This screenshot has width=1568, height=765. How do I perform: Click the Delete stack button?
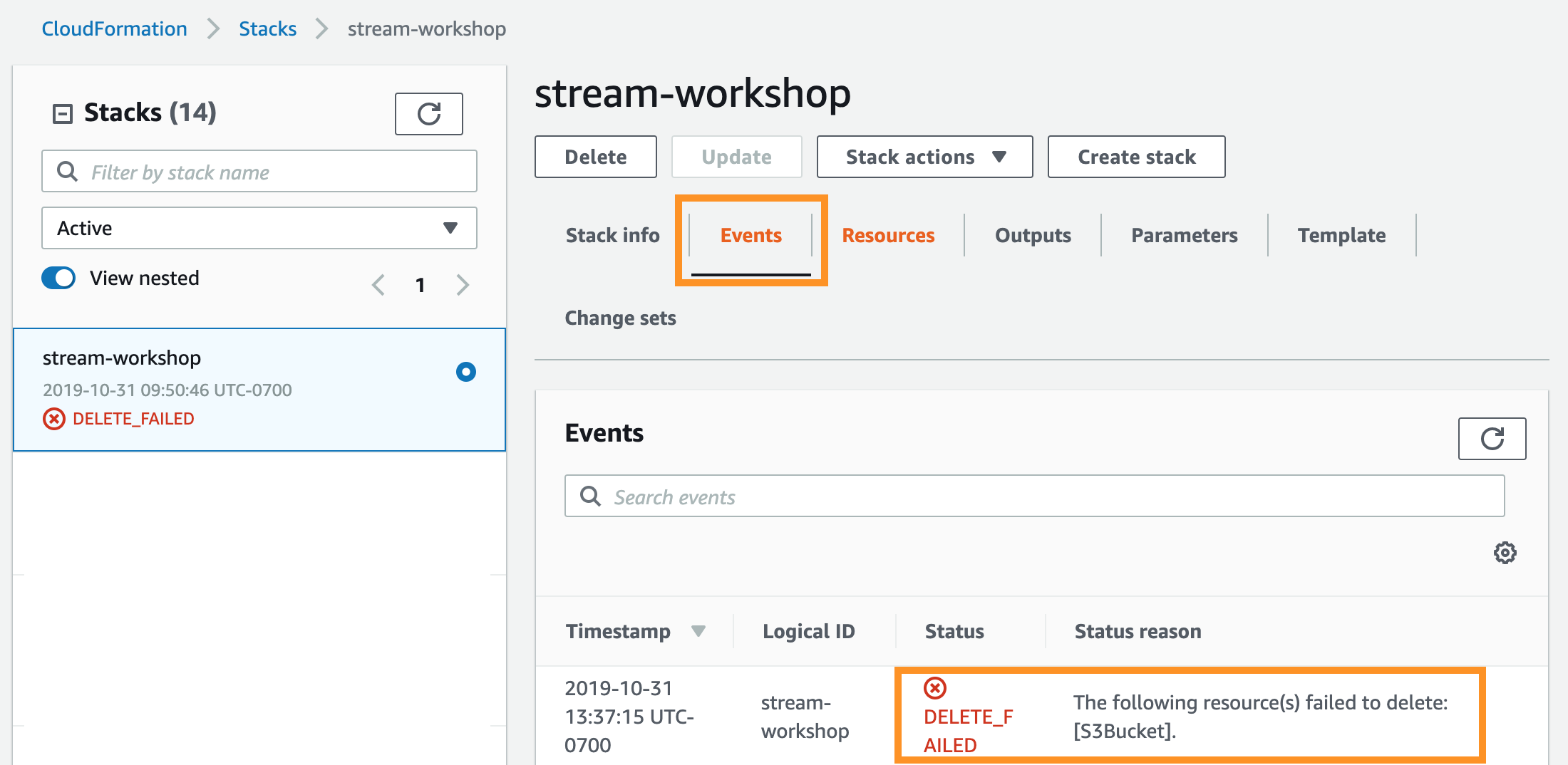[596, 157]
